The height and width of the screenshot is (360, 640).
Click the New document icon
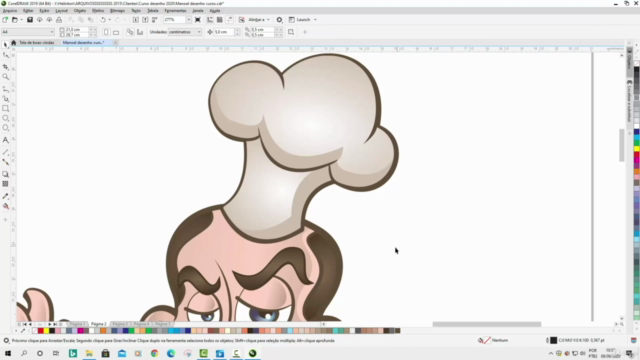tap(5, 20)
